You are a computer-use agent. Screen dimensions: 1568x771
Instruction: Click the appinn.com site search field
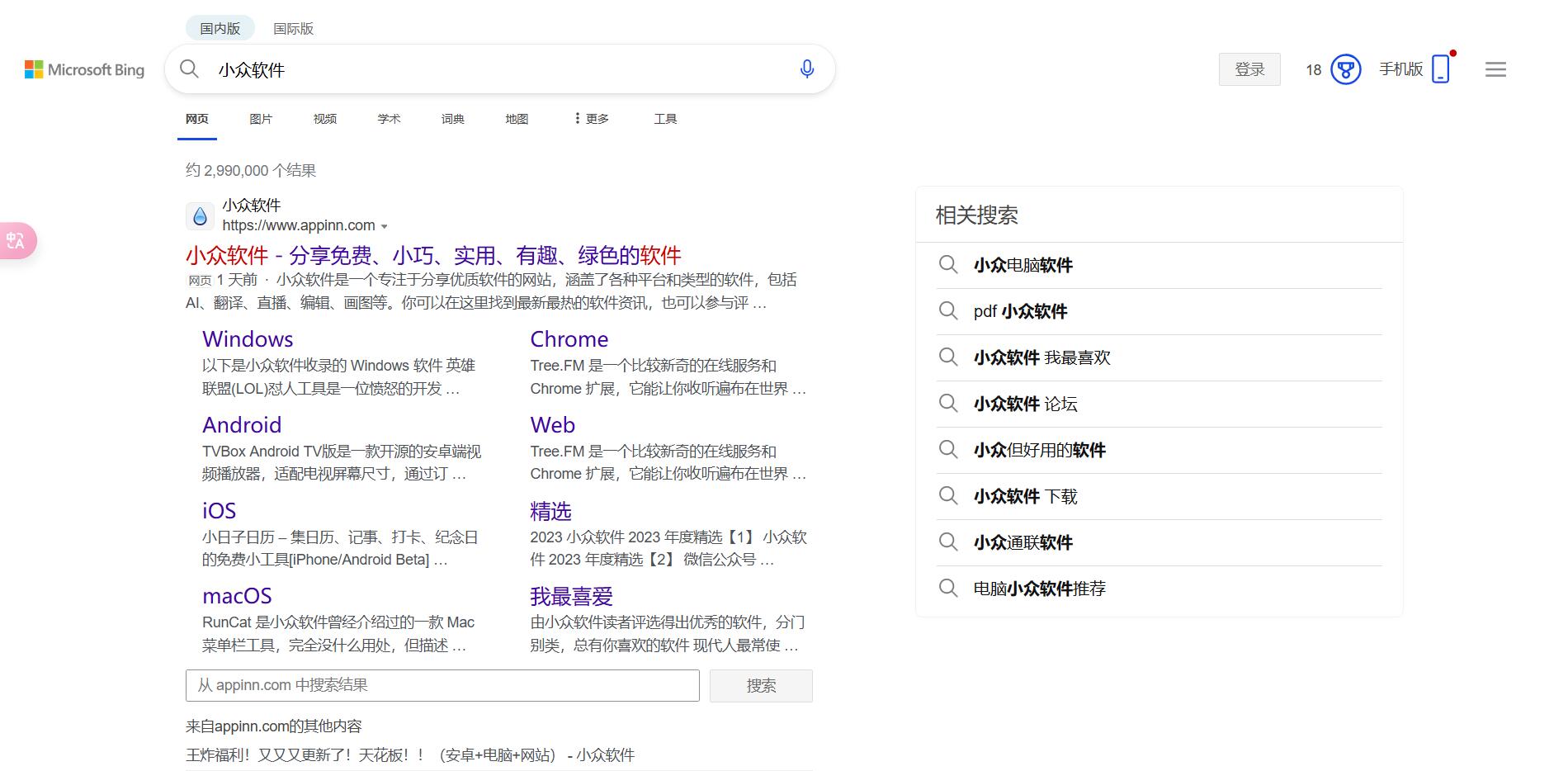(442, 685)
